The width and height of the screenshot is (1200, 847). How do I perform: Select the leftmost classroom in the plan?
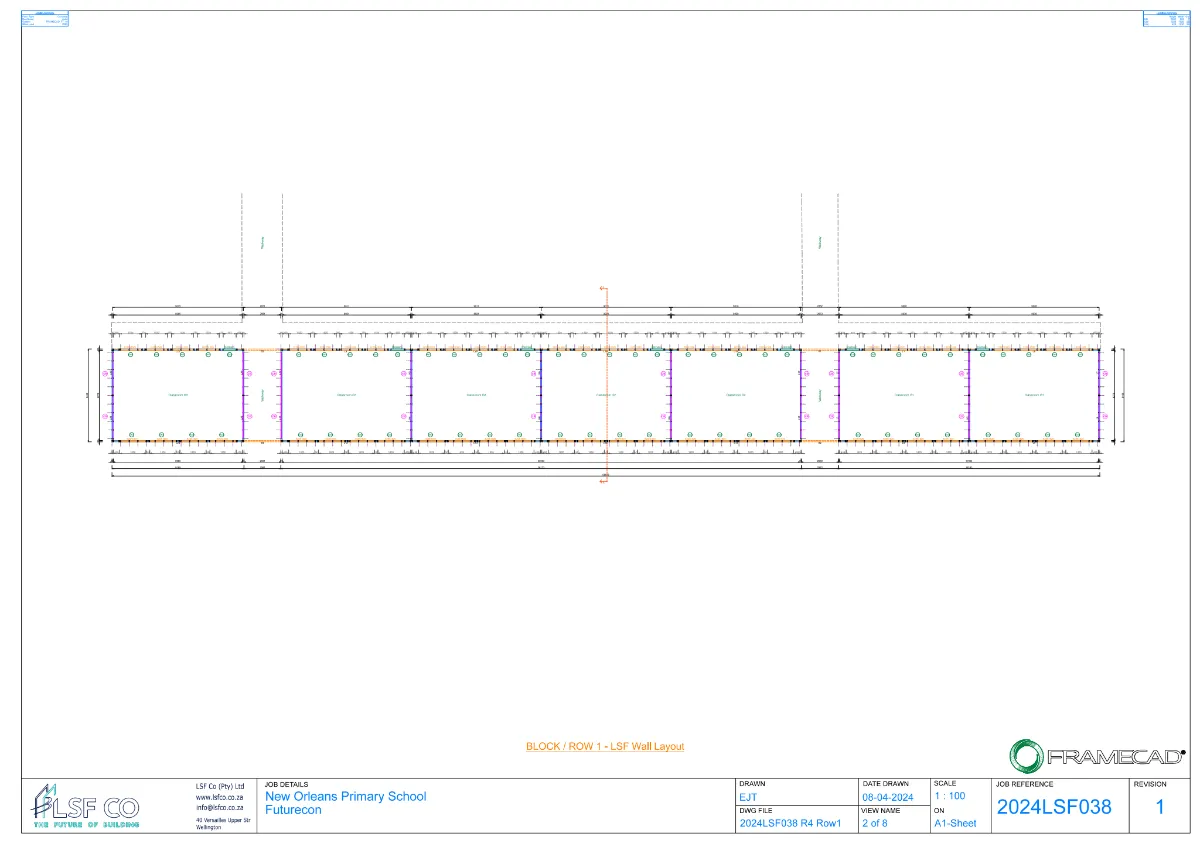[177, 395]
